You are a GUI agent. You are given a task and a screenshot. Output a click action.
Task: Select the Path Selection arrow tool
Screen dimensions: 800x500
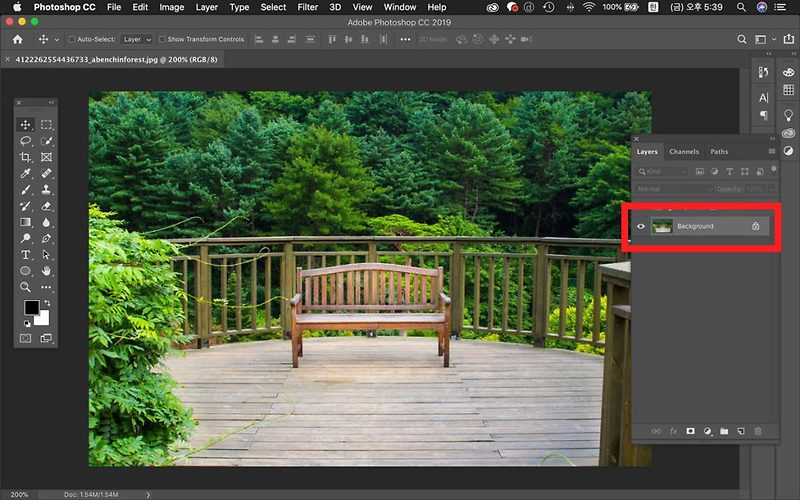tap(46, 255)
